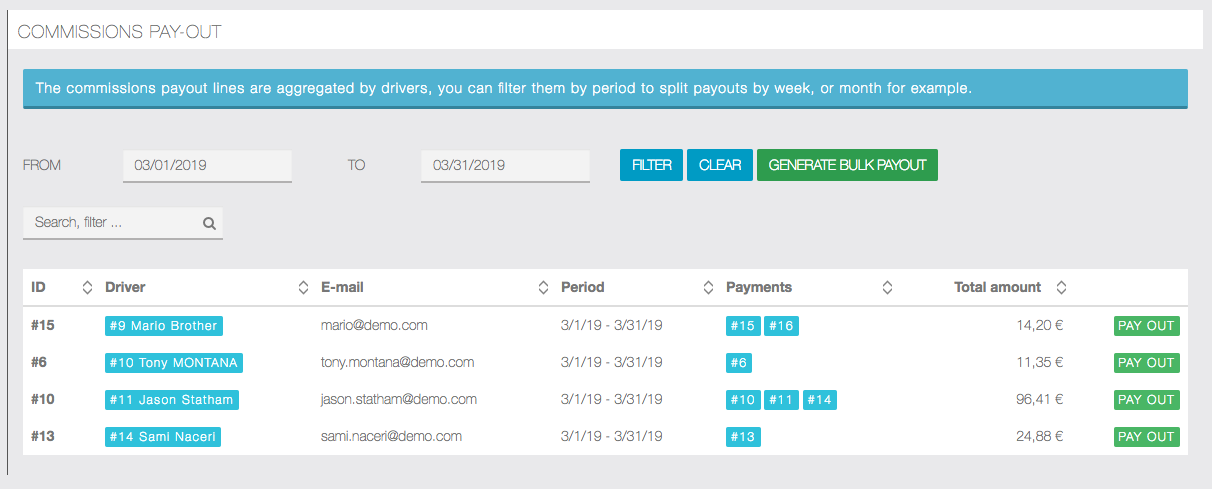
Task: Sort by Total amount column arrows
Action: pyautogui.click(x=1061, y=288)
